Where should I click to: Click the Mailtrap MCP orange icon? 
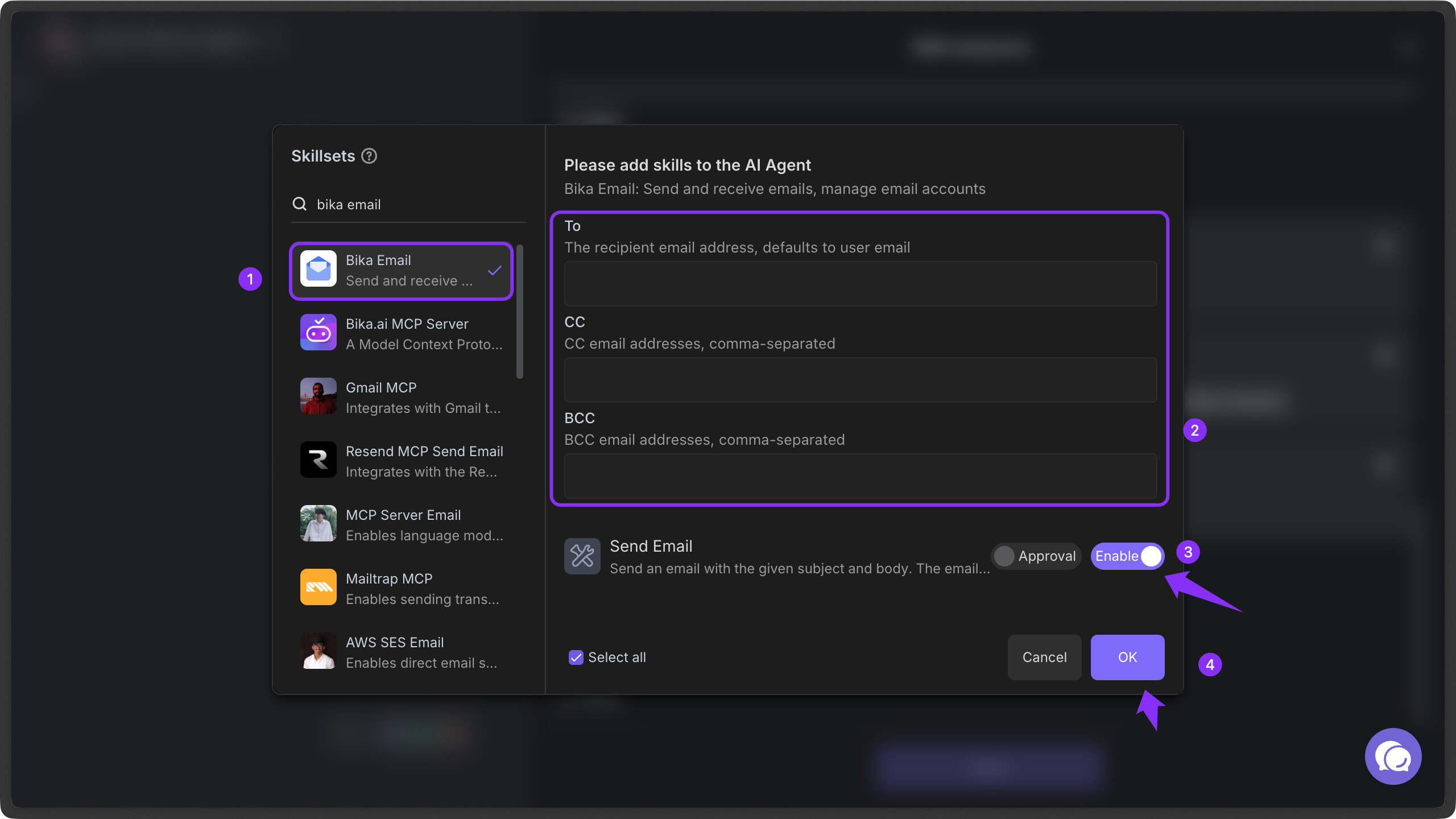(x=318, y=588)
